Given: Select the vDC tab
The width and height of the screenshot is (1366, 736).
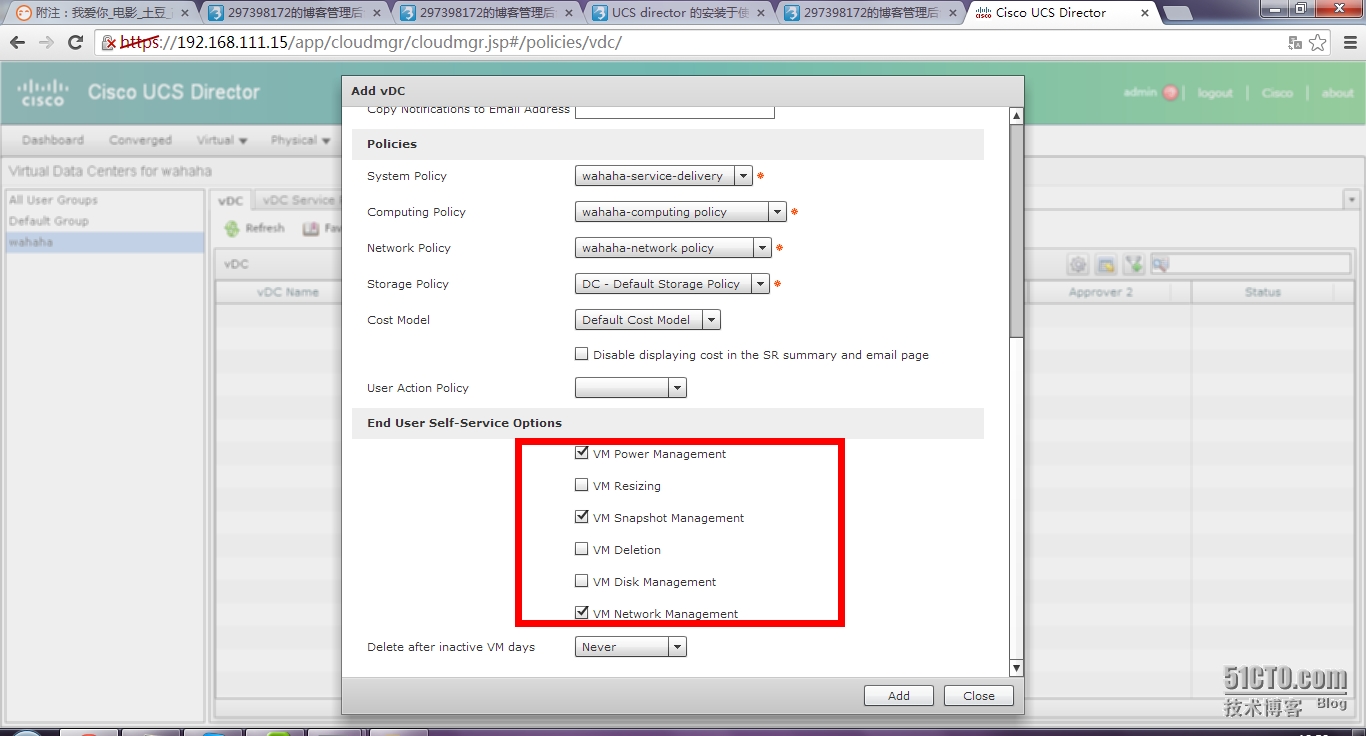Looking at the screenshot, I should [231, 200].
